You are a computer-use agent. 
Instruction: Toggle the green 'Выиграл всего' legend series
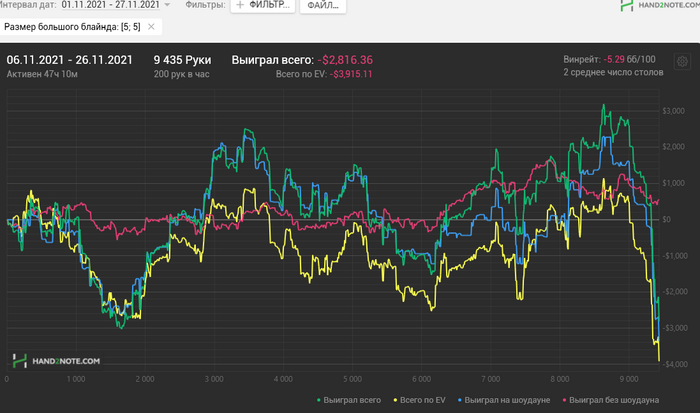[349, 400]
